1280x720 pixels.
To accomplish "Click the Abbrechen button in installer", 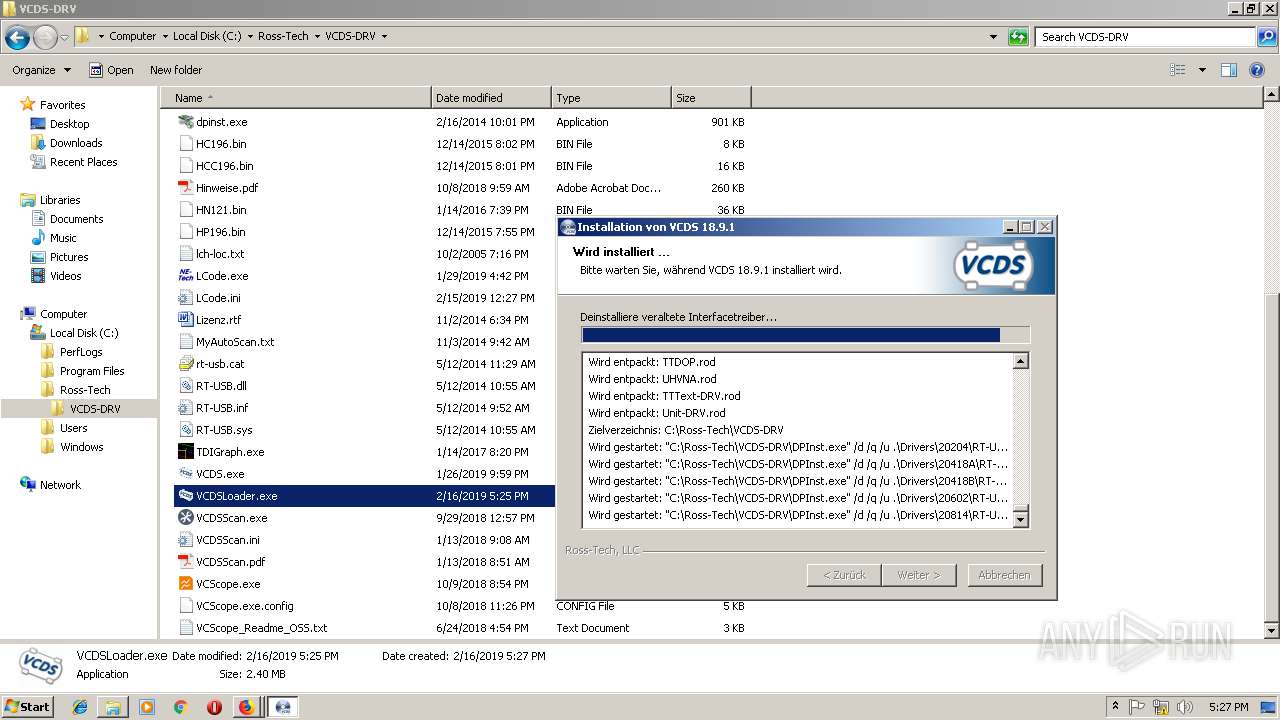I will (x=1004, y=575).
